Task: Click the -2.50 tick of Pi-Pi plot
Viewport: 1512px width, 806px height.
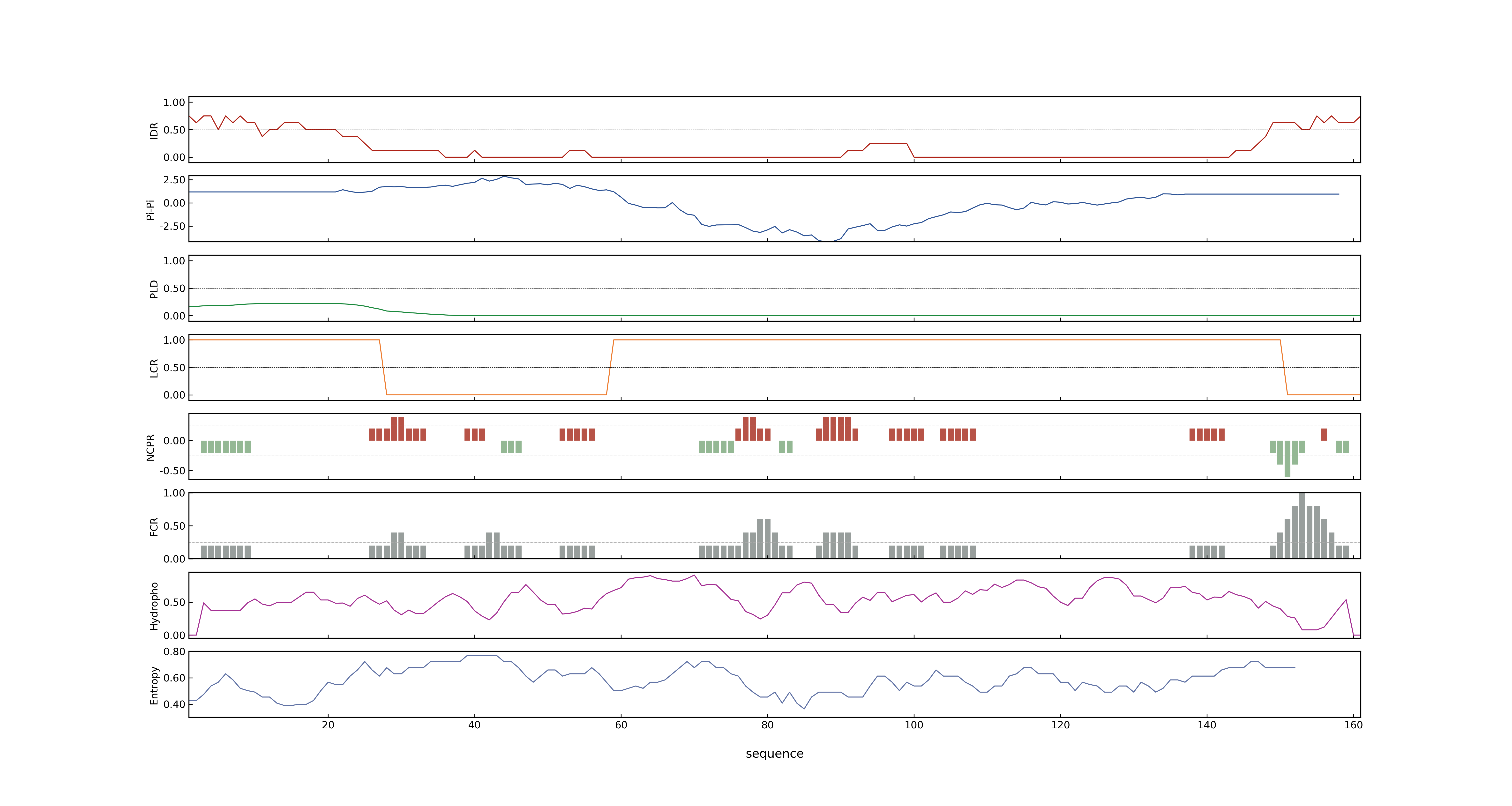Action: click(172, 226)
